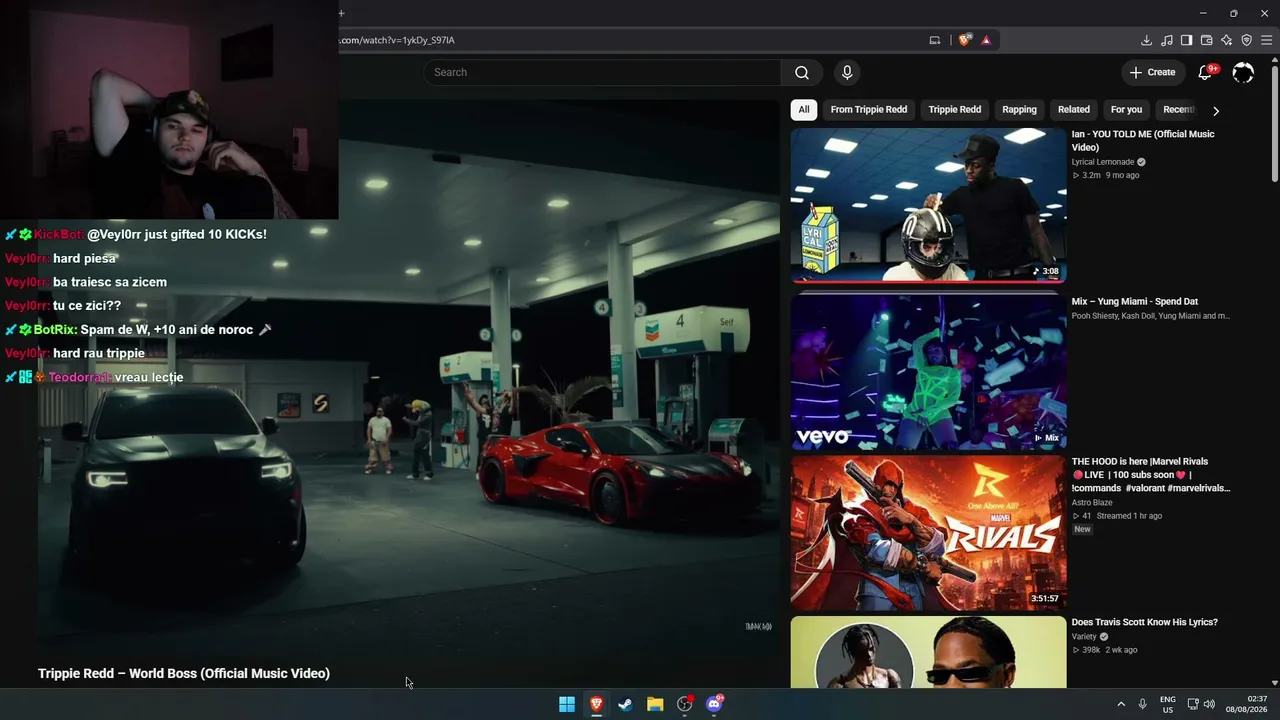Viewport: 1280px width, 720px height.
Task: Select the Related filter chip
Action: (x=1074, y=109)
